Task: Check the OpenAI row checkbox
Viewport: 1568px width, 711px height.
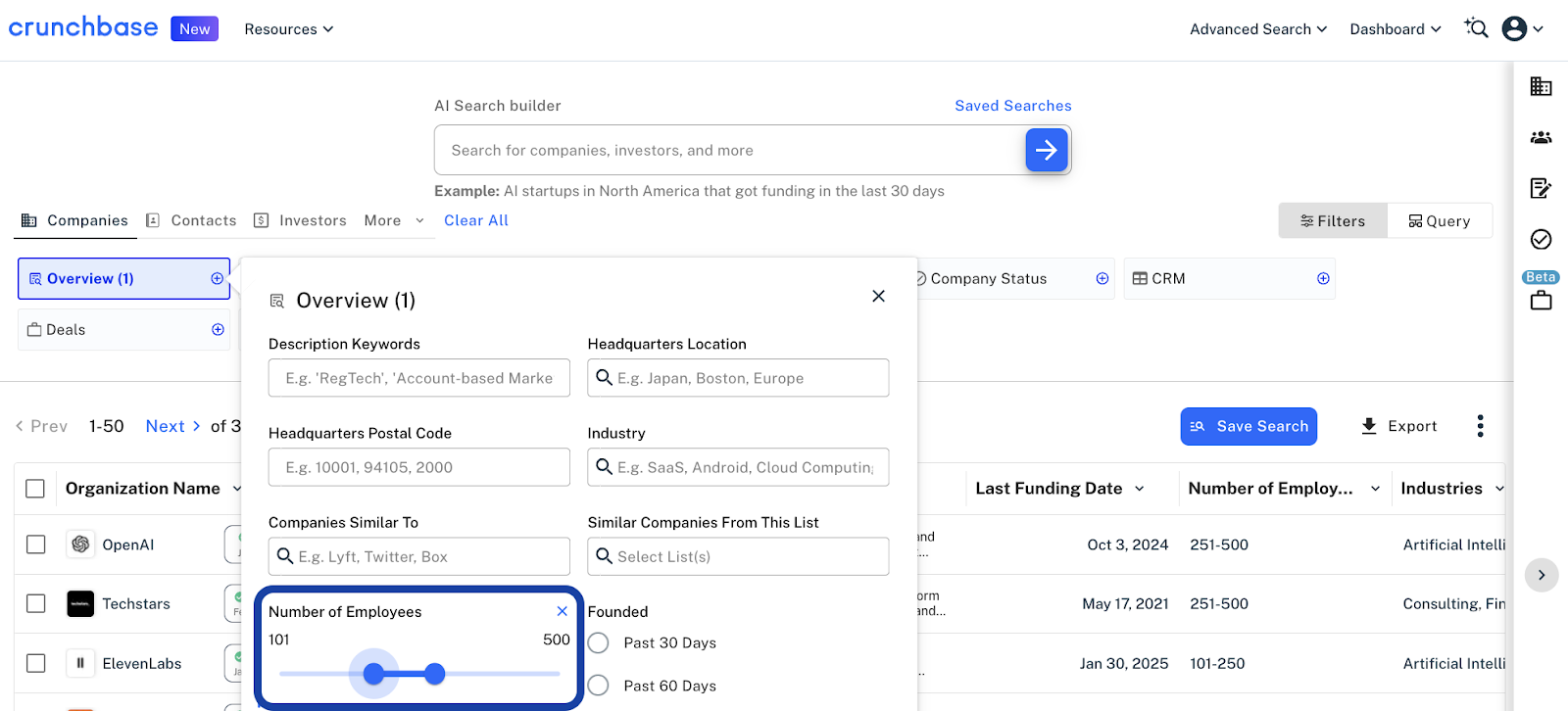Action: click(36, 545)
